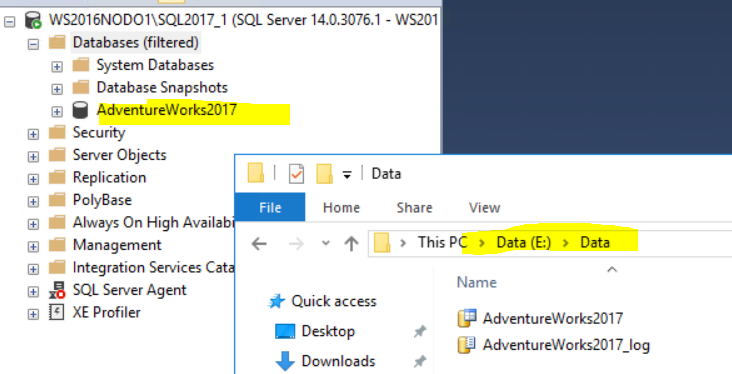Expand the AdventureWorks2017 database node
Image resolution: width=732 pixels, height=374 pixels.
pos(57,111)
